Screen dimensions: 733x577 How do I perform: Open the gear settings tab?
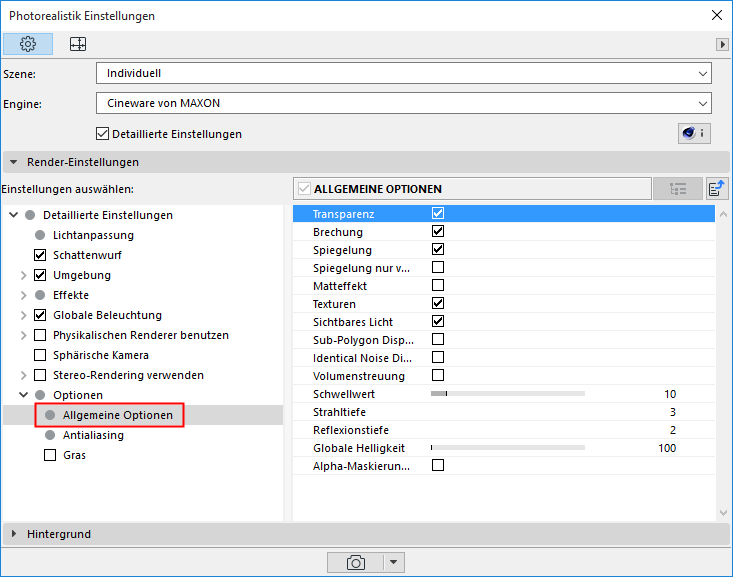coord(28,44)
